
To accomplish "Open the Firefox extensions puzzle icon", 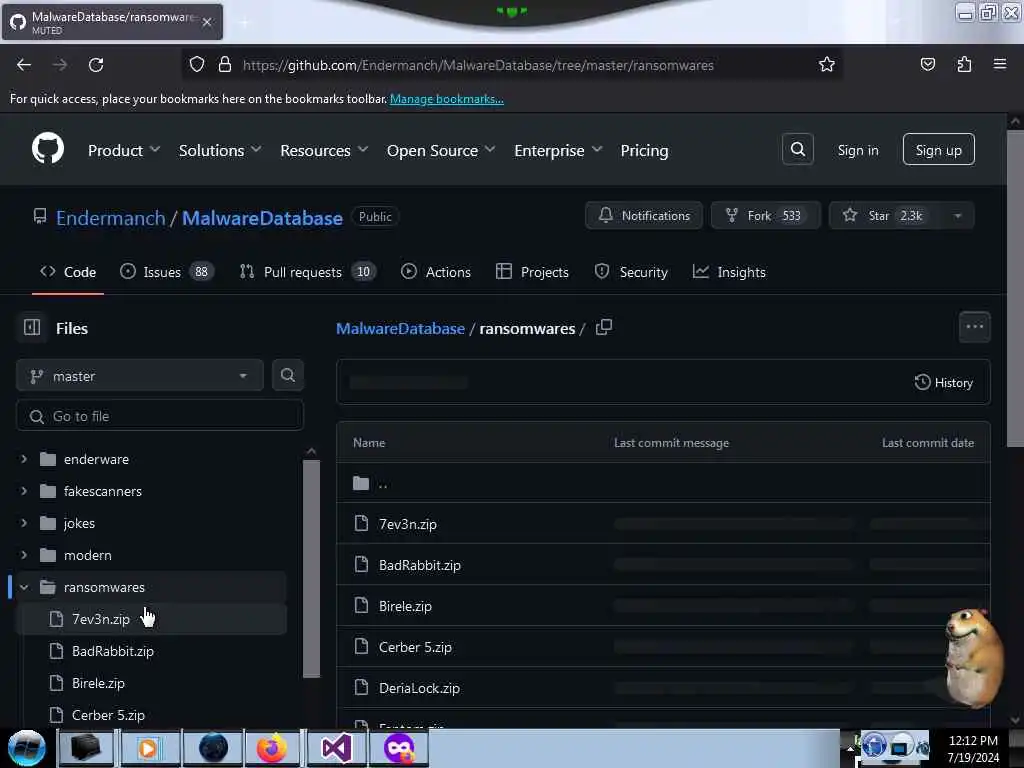I will [x=964, y=64].
